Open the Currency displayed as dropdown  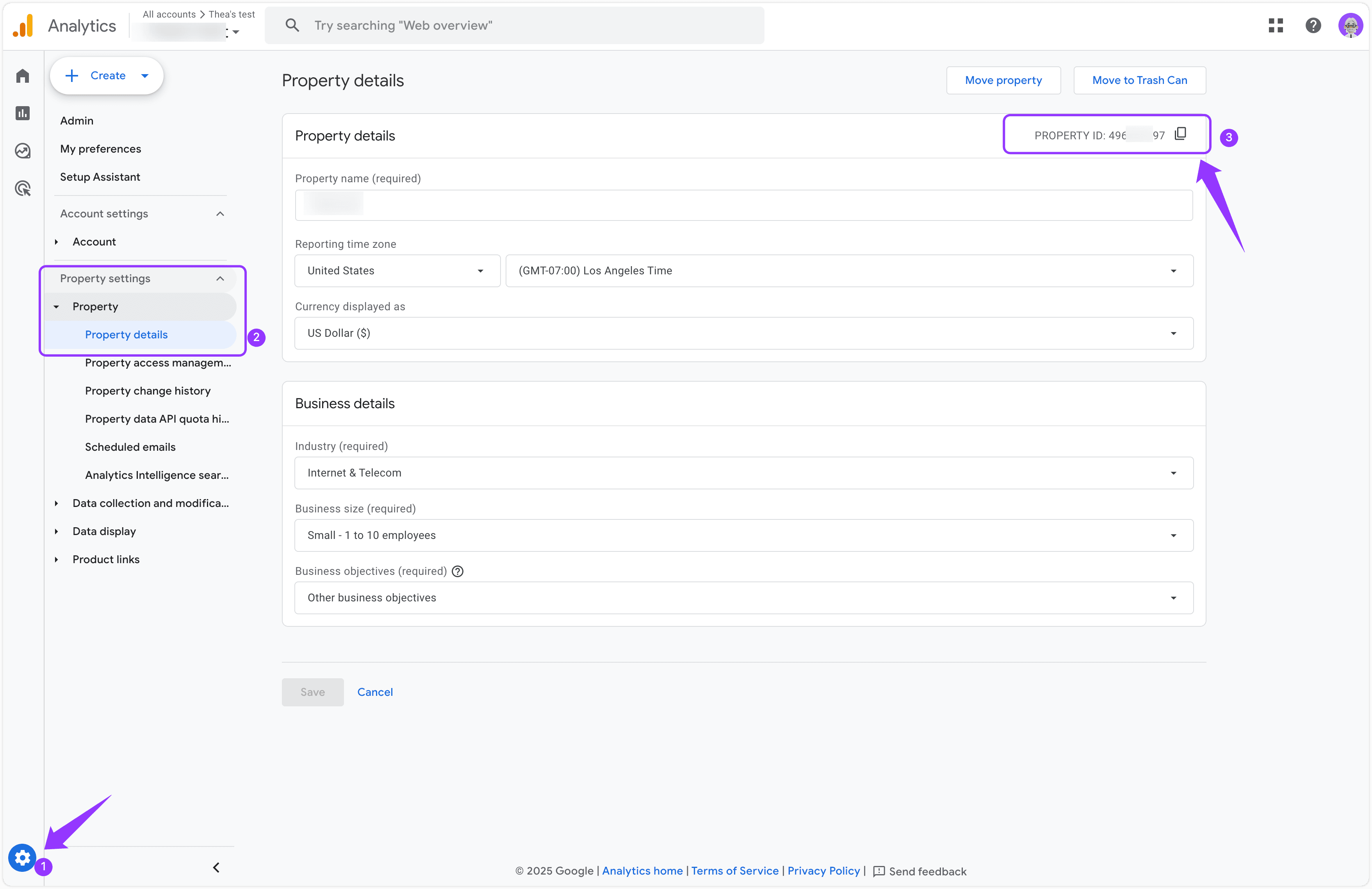pos(744,333)
